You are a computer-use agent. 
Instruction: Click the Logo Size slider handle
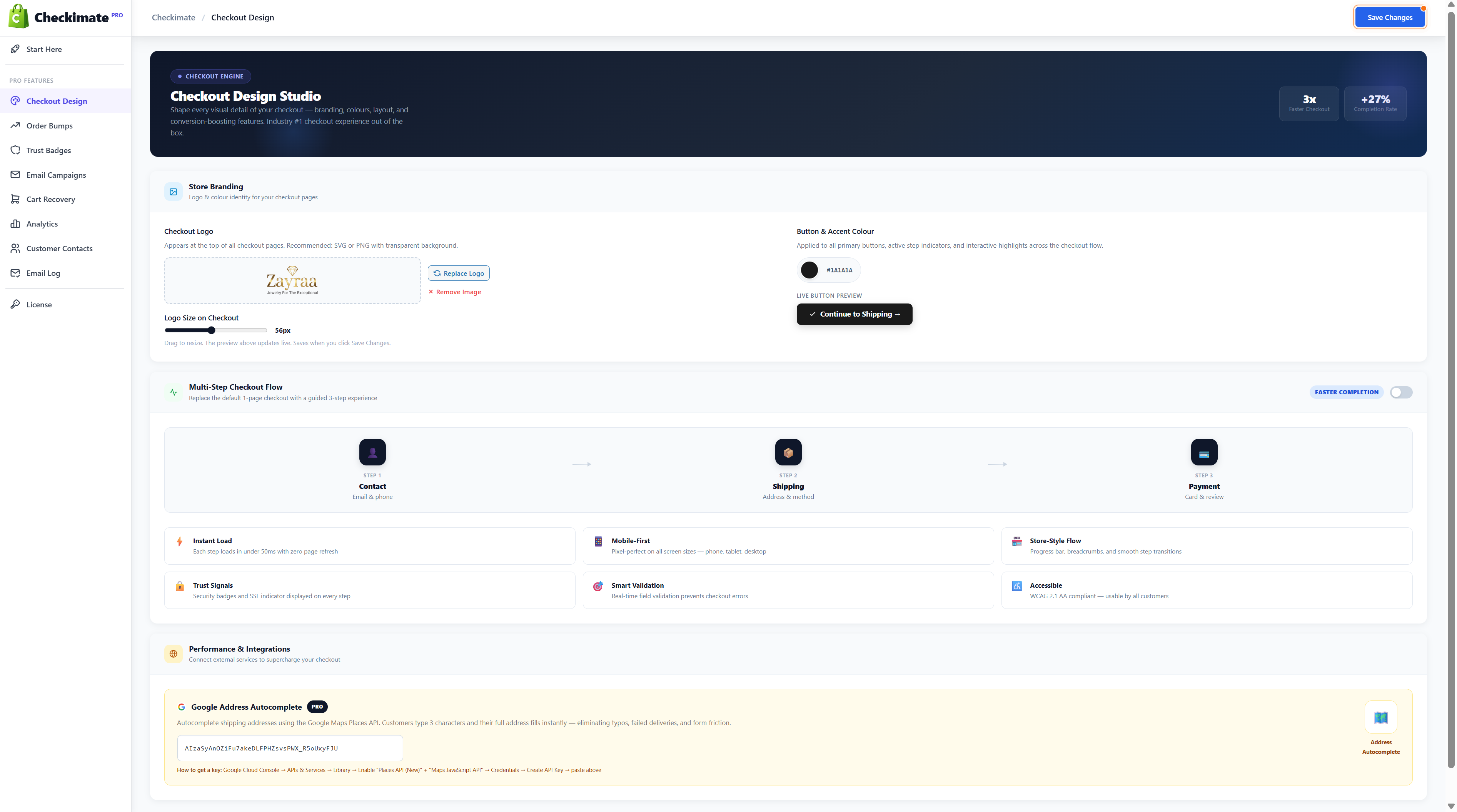212,330
